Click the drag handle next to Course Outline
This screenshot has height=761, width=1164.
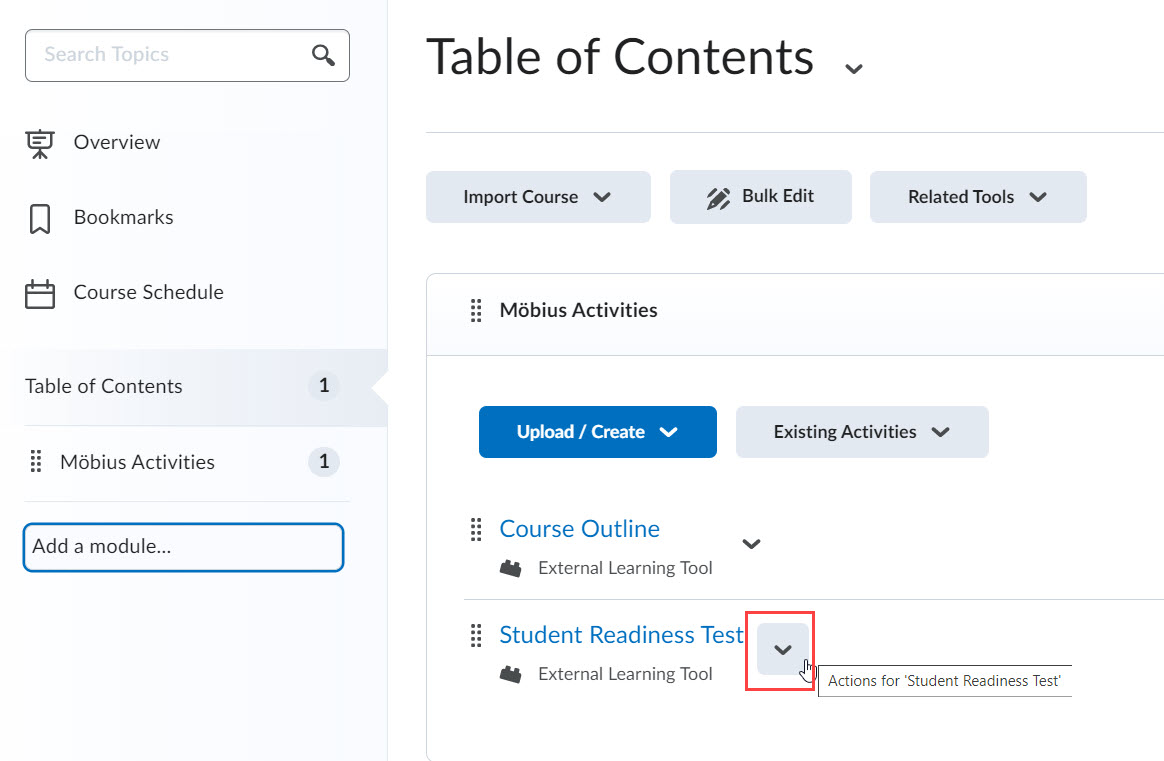pyautogui.click(x=475, y=528)
